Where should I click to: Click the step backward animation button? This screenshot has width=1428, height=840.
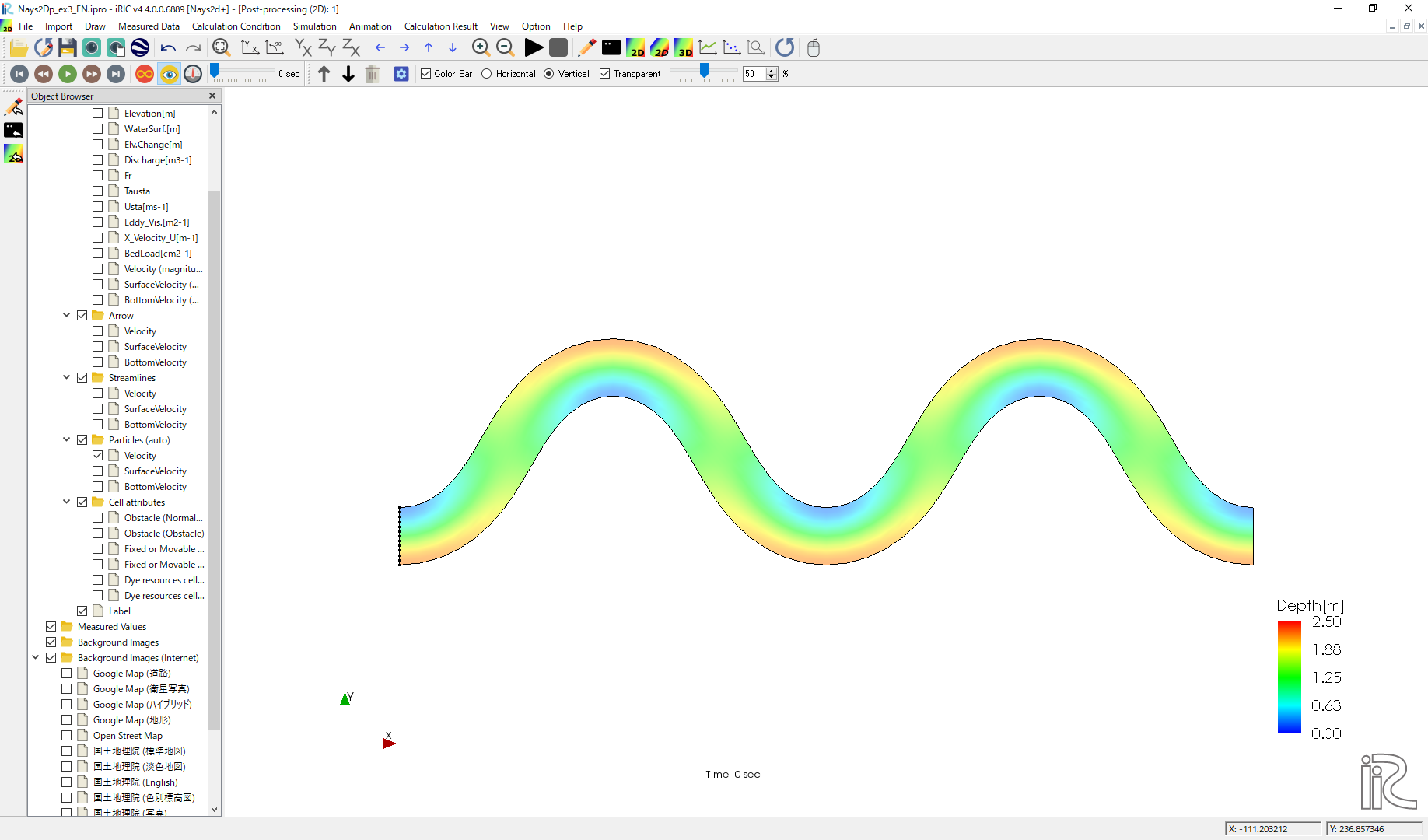[x=44, y=74]
